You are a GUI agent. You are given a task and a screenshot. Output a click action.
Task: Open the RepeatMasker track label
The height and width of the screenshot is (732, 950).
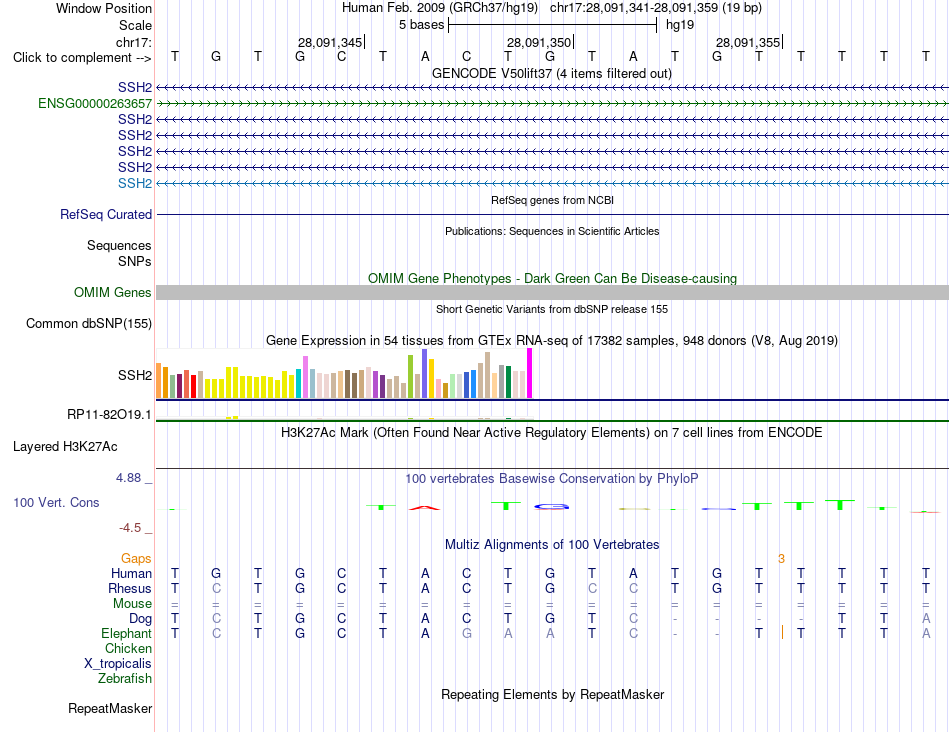(x=110, y=708)
